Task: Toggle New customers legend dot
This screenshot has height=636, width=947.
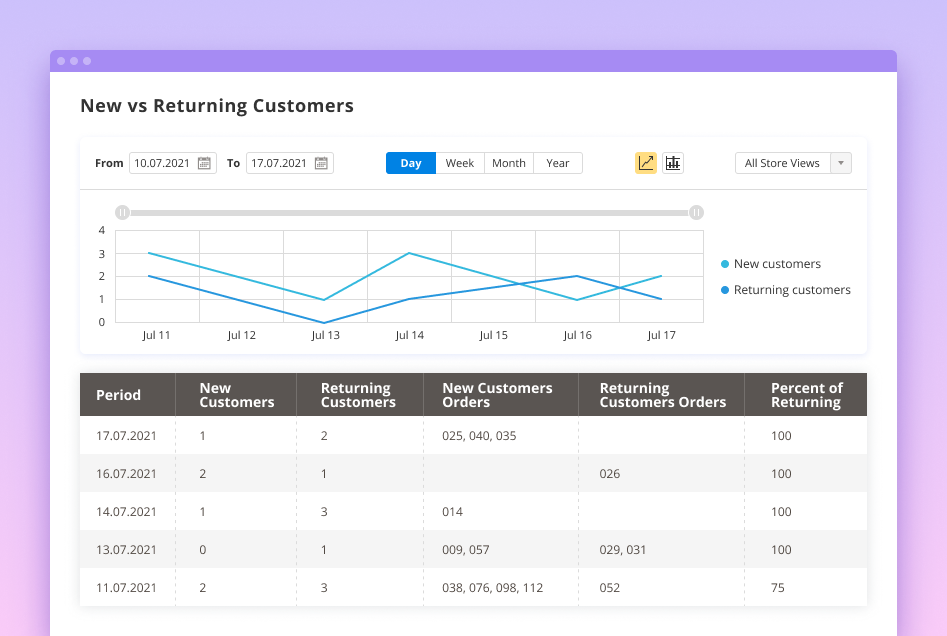Action: pyautogui.click(x=725, y=265)
